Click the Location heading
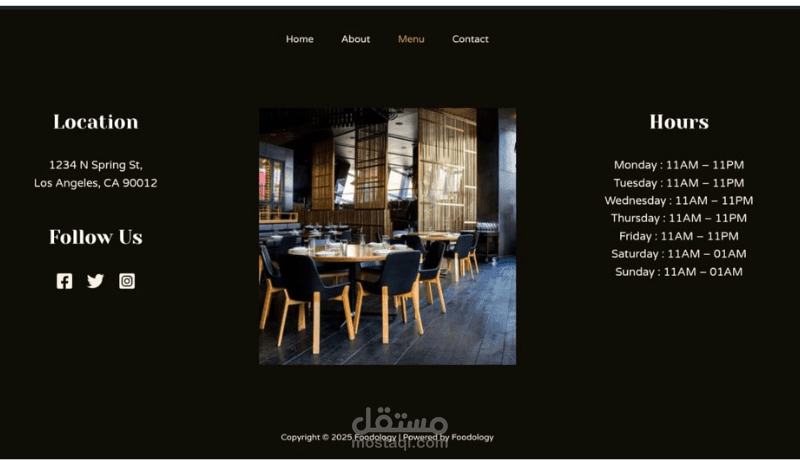Viewport: 800px width, 460px height. tap(96, 122)
